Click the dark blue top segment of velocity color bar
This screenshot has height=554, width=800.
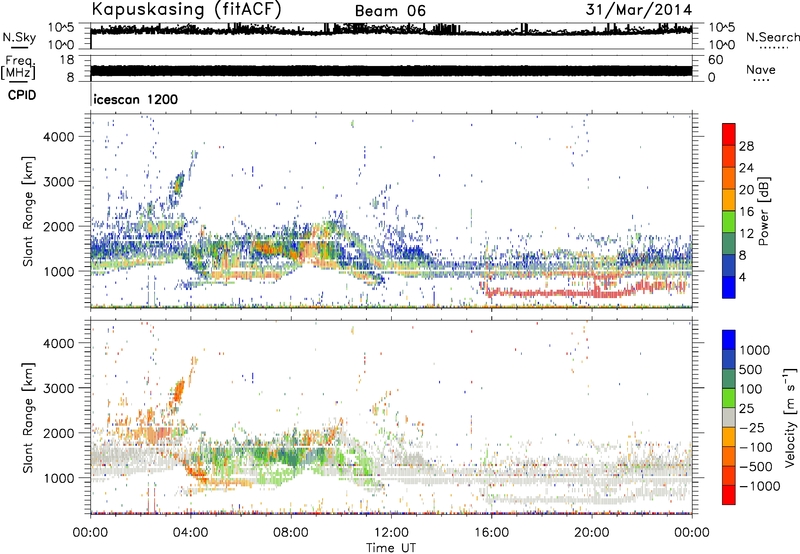click(729, 340)
